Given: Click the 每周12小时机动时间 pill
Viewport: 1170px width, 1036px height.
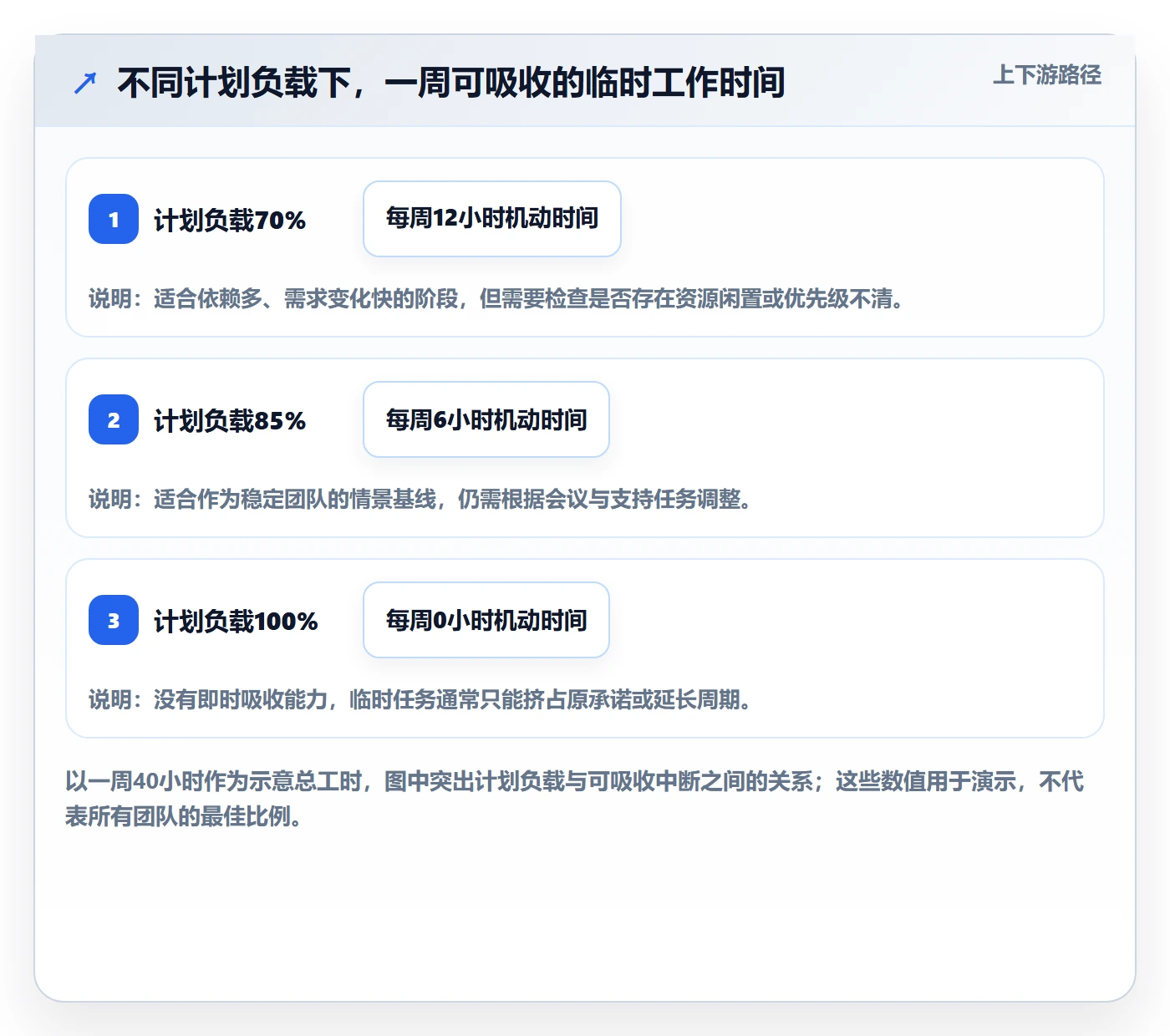Looking at the screenshot, I should [x=492, y=219].
